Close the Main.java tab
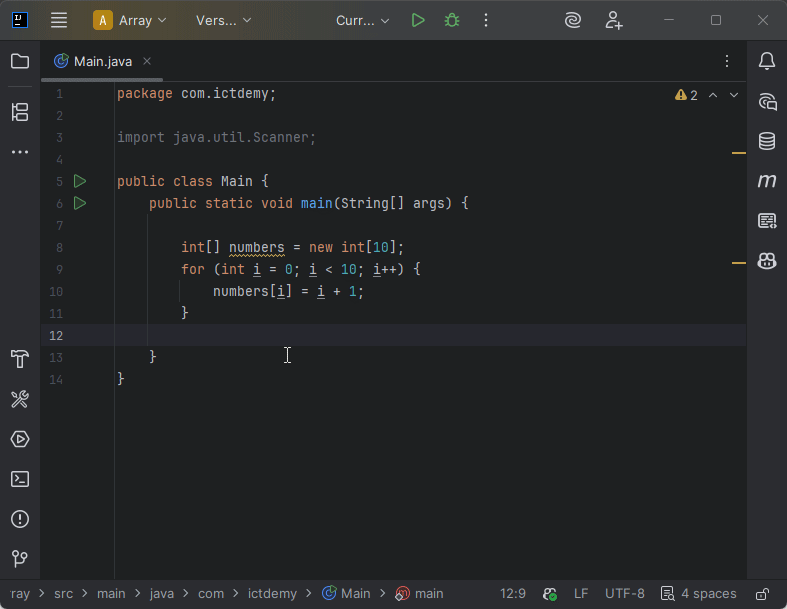The width and height of the screenshot is (787, 609). pyautogui.click(x=147, y=61)
